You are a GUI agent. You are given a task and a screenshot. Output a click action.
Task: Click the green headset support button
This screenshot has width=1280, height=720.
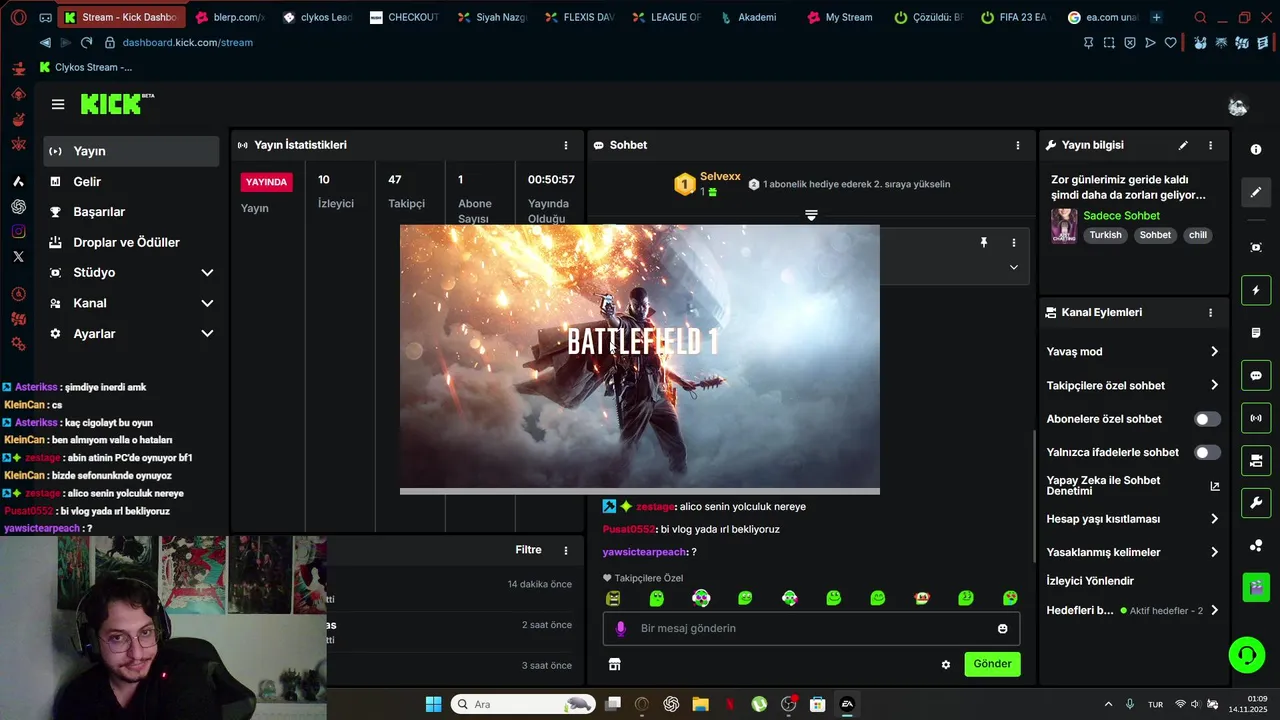point(1247,656)
